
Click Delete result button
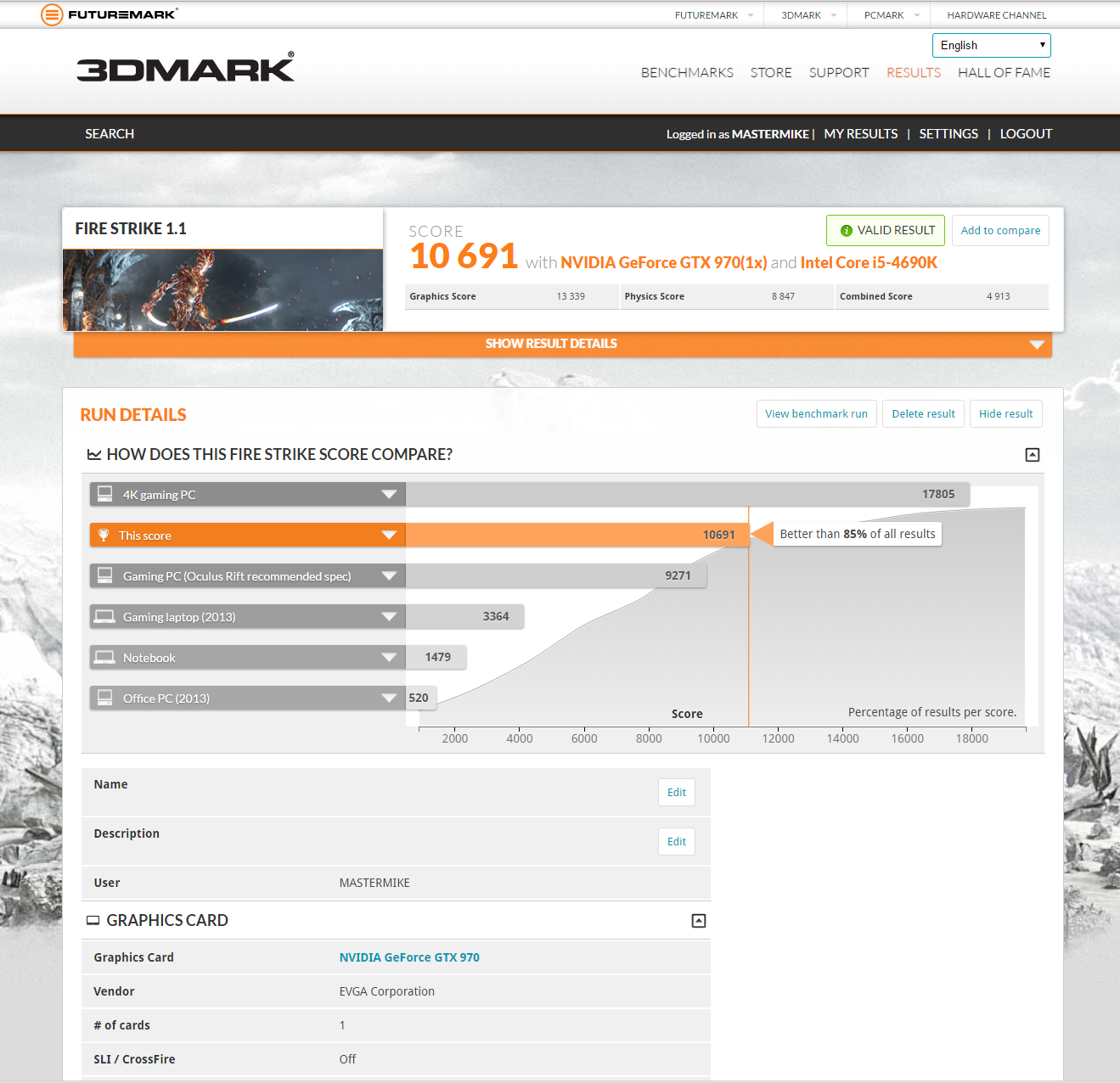[x=923, y=414]
